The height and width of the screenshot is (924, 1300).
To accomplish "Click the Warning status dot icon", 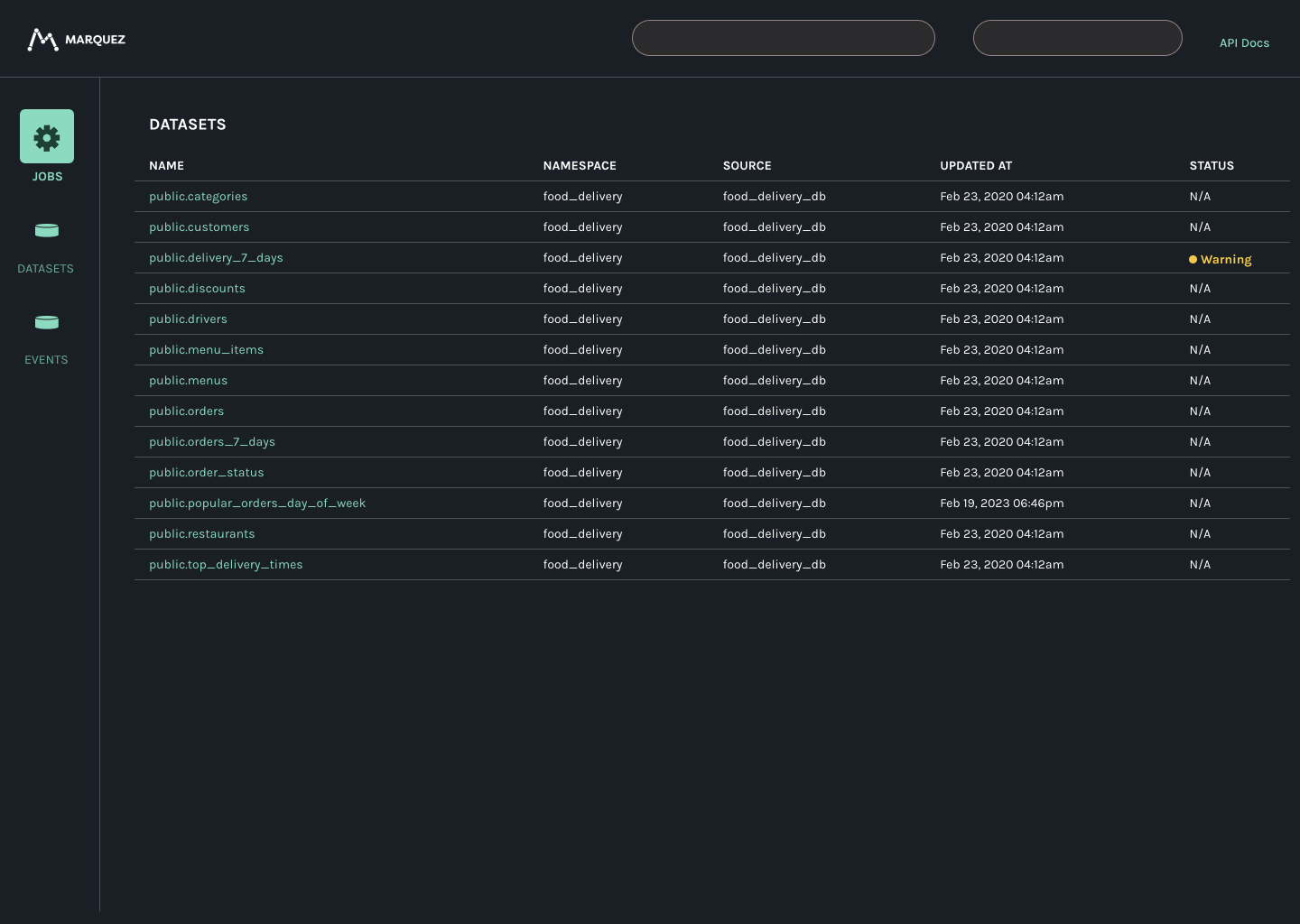I will (1193, 260).
